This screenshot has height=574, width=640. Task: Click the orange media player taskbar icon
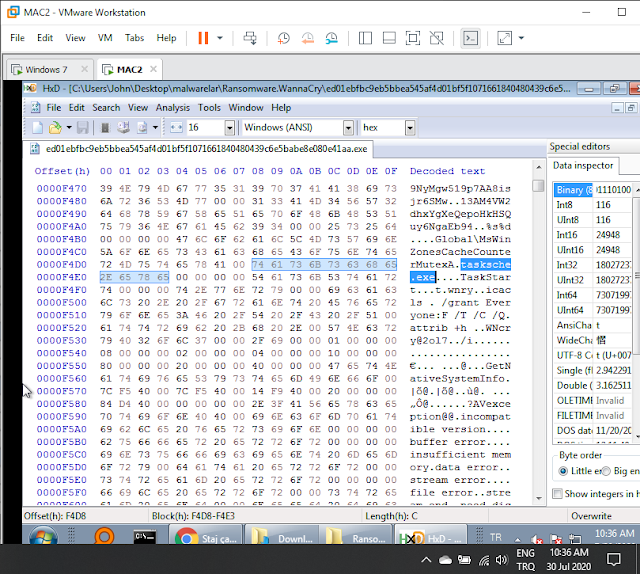(104, 535)
